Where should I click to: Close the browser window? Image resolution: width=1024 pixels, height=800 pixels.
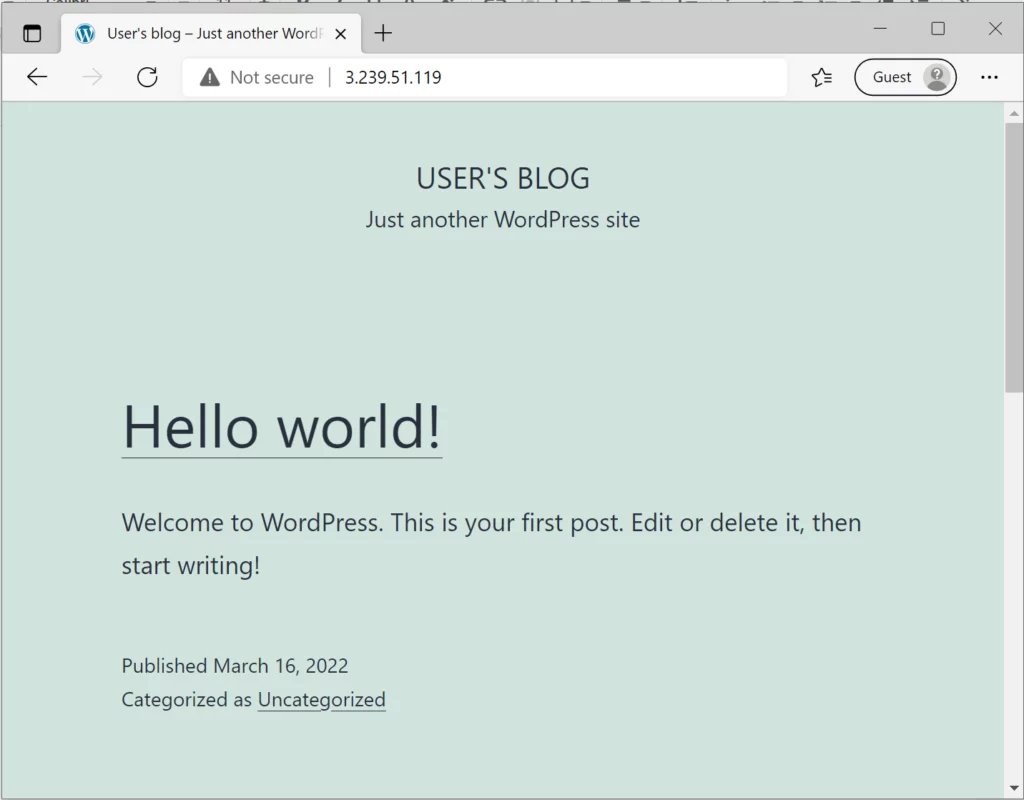[995, 29]
